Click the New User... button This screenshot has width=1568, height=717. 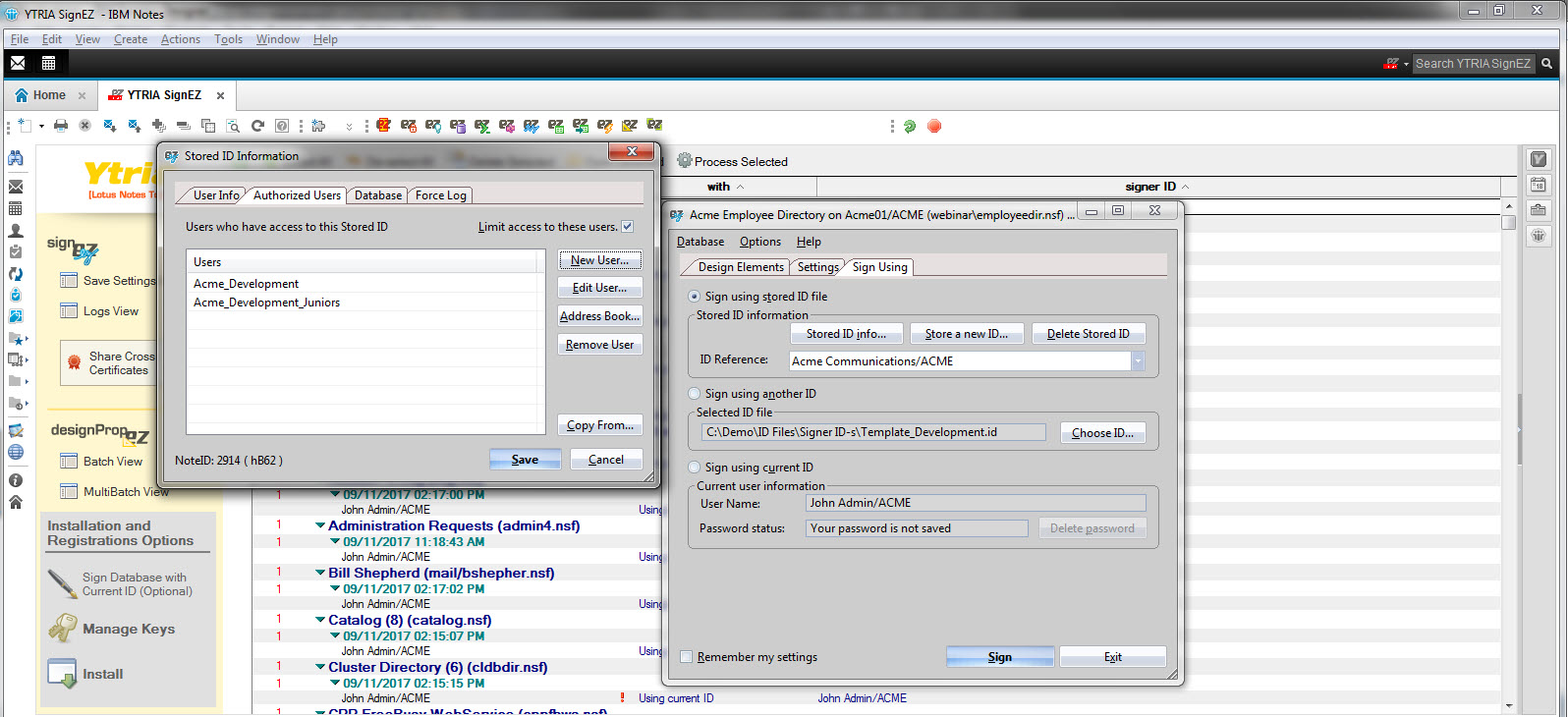(x=600, y=260)
